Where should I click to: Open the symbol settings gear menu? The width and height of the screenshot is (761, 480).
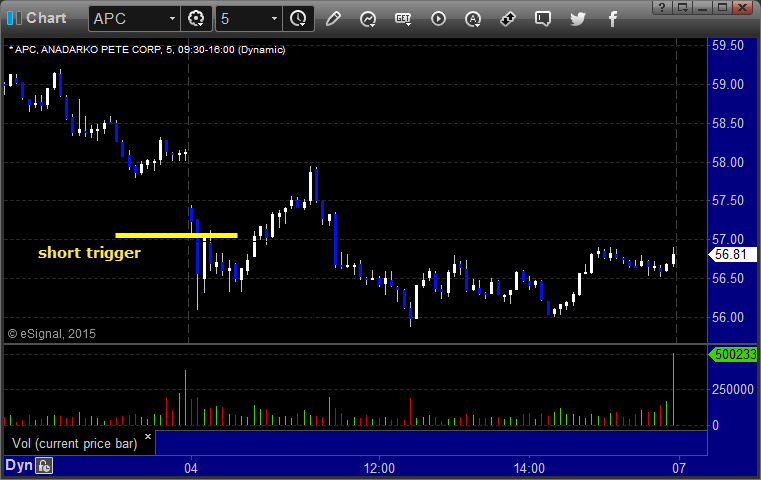click(x=196, y=19)
